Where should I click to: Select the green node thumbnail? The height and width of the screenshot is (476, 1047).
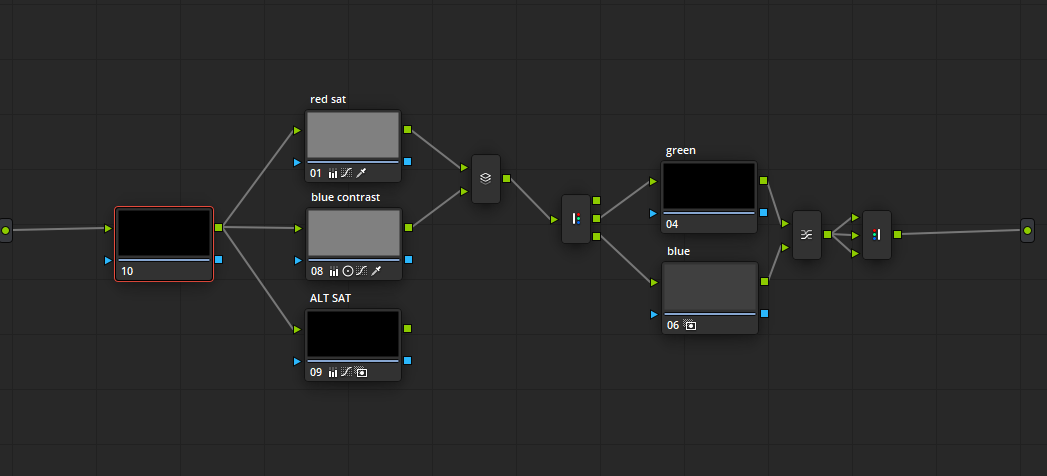[x=709, y=186]
